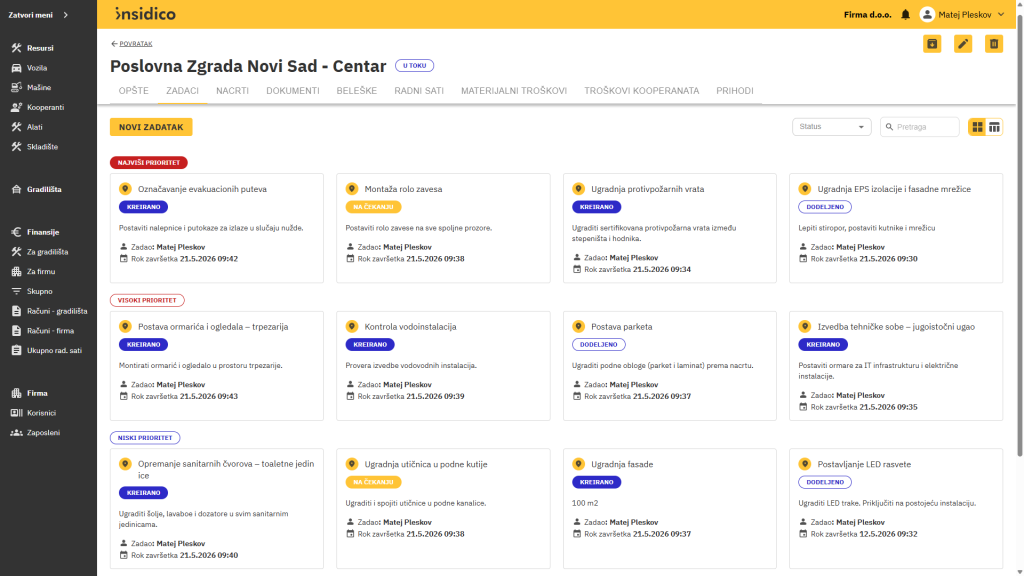The height and width of the screenshot is (576, 1024).
Task: Click the Novi zadatak button
Action: [x=151, y=127]
